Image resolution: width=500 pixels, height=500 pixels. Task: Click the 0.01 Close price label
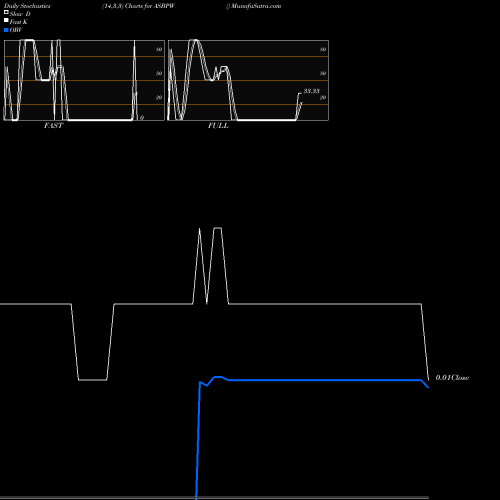452,378
